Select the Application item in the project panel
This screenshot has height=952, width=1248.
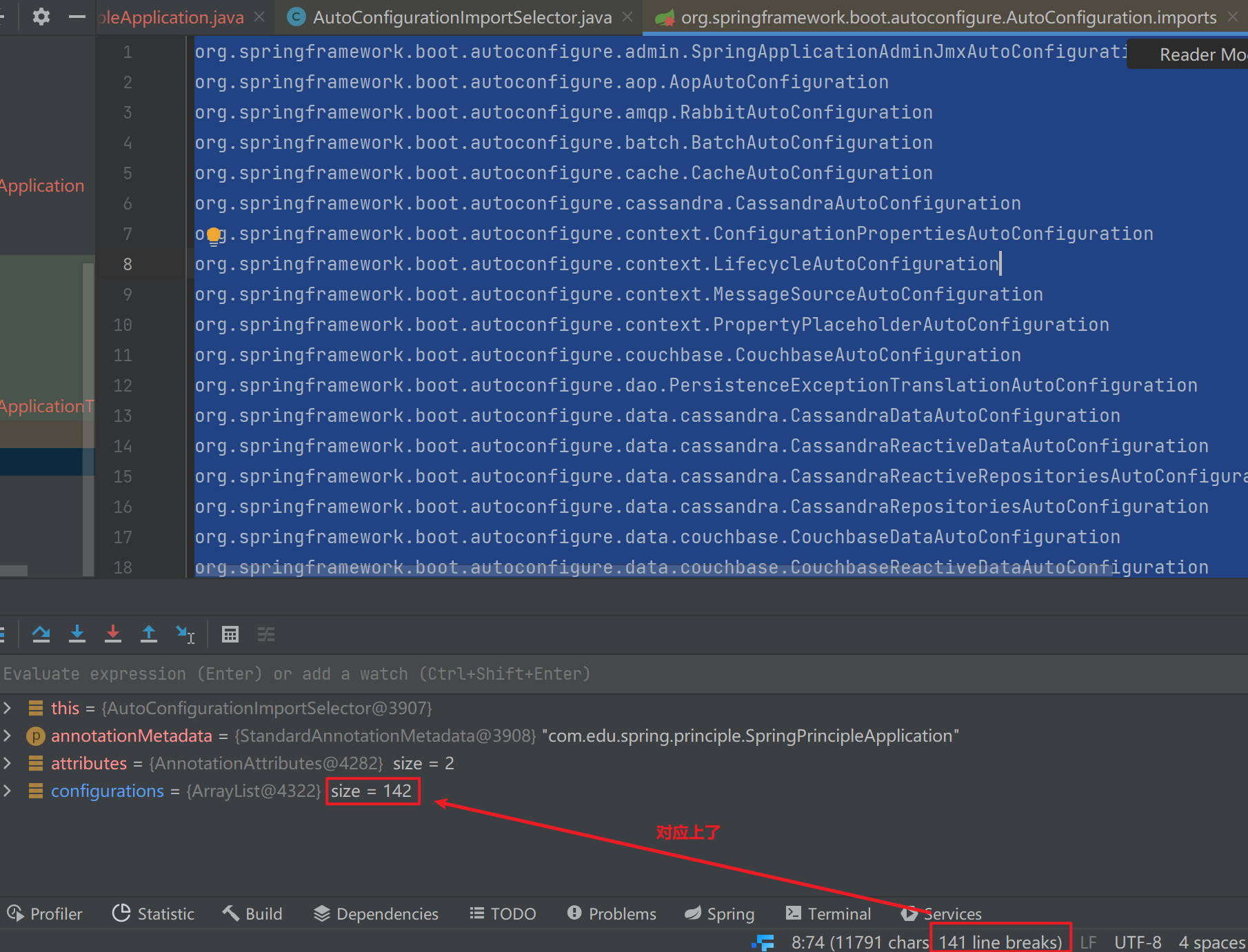click(x=42, y=185)
